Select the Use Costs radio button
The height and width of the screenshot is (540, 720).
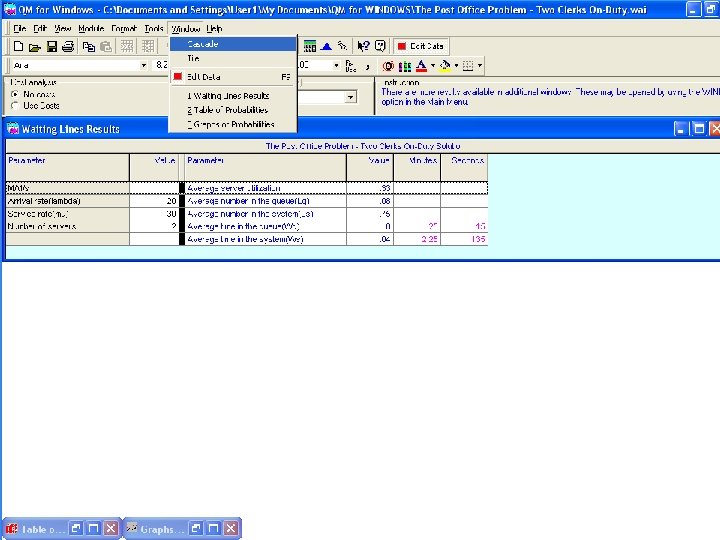pyautogui.click(x=16, y=106)
